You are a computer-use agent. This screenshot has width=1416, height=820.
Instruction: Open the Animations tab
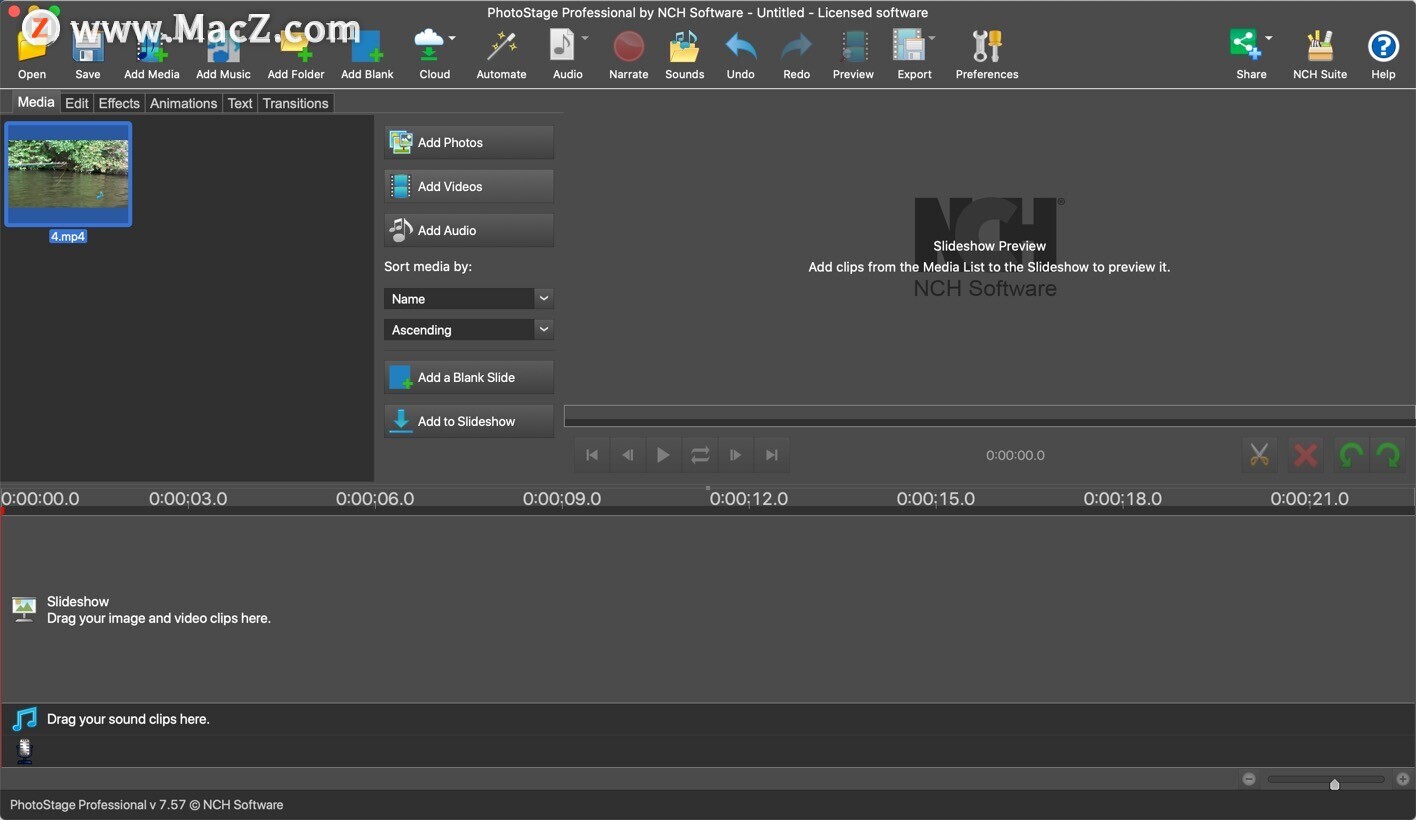[184, 103]
